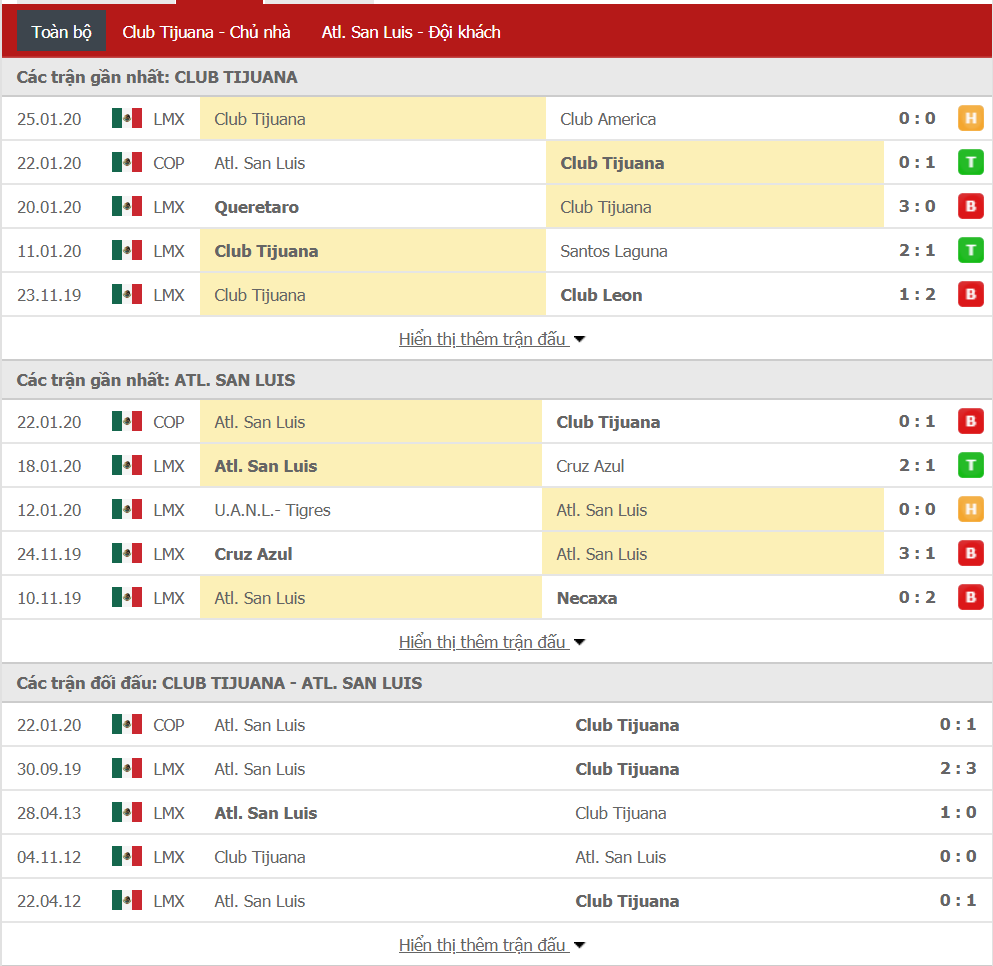Click Mexico flag on 25.01.20 row
The height and width of the screenshot is (966, 993).
coord(127,118)
